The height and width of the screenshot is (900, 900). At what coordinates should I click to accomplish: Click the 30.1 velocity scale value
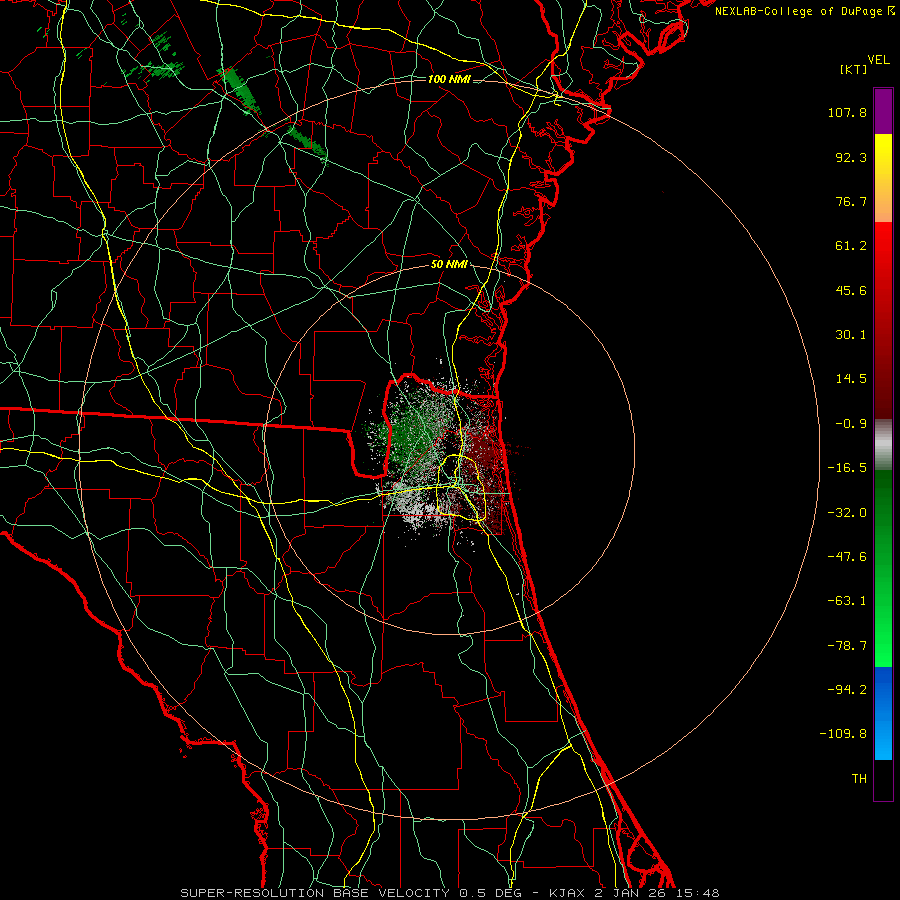point(851,335)
